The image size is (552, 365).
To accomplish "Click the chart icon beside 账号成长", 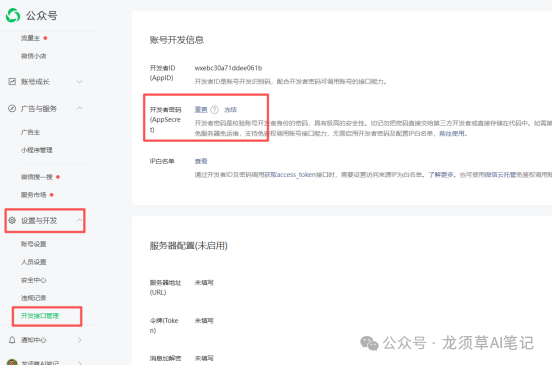I will (x=12, y=82).
